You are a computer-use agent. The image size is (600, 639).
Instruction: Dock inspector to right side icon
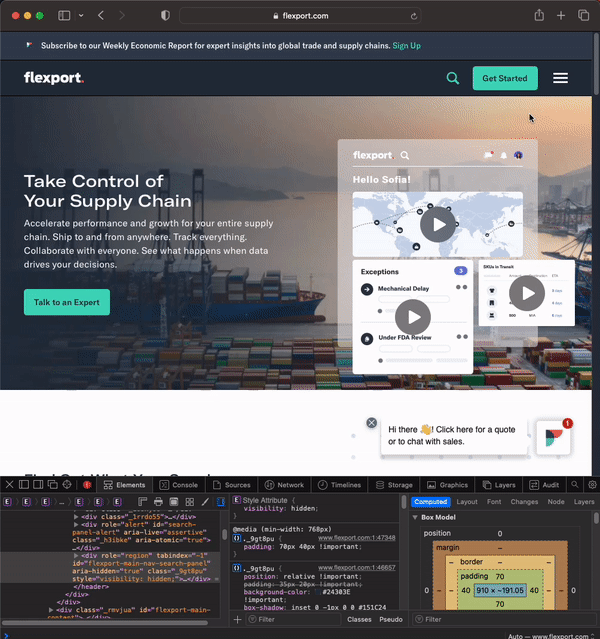(x=38, y=485)
